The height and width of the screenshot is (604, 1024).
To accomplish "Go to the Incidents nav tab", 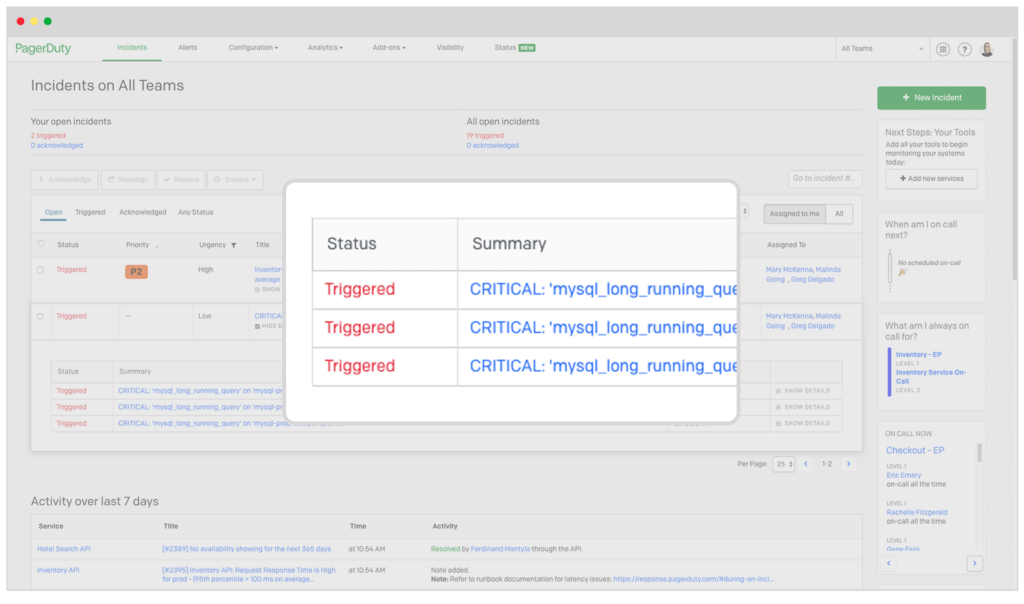I will [x=132, y=48].
